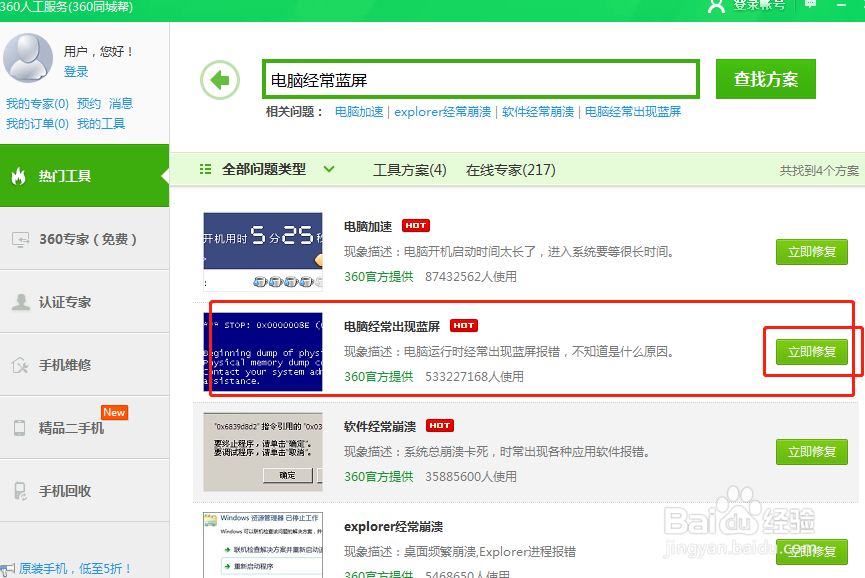Click 立即修复 for 电脑经常出现蓝屏
This screenshot has height=578, width=865.
(811, 352)
